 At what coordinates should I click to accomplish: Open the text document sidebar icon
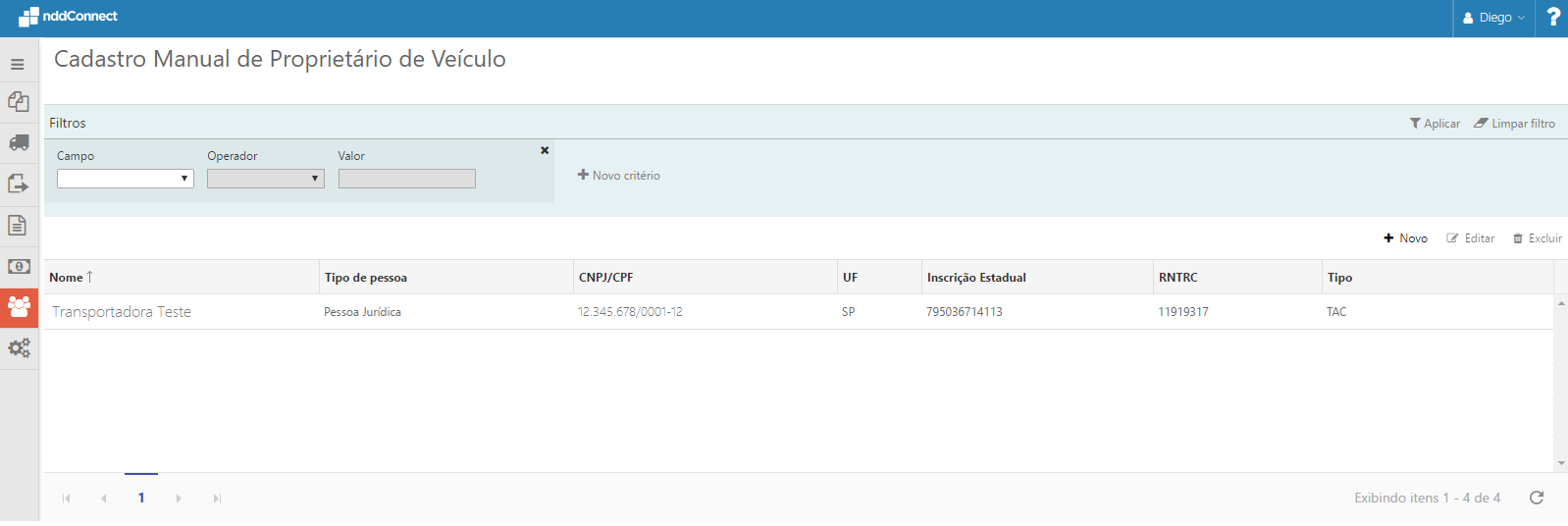(x=18, y=225)
